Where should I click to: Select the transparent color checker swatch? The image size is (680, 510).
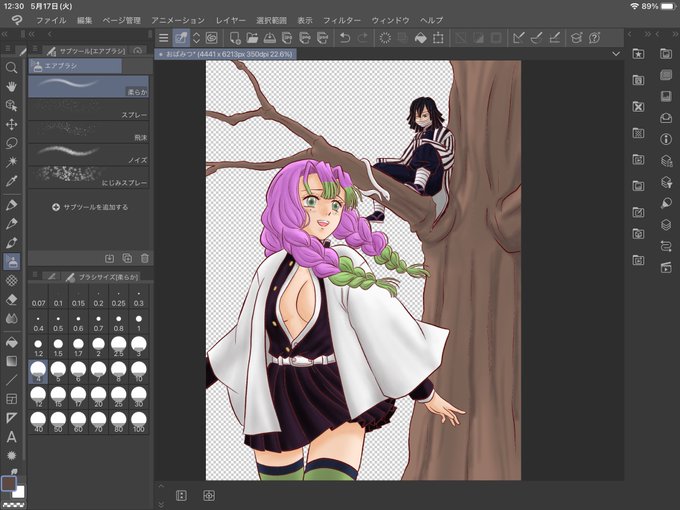point(13,504)
